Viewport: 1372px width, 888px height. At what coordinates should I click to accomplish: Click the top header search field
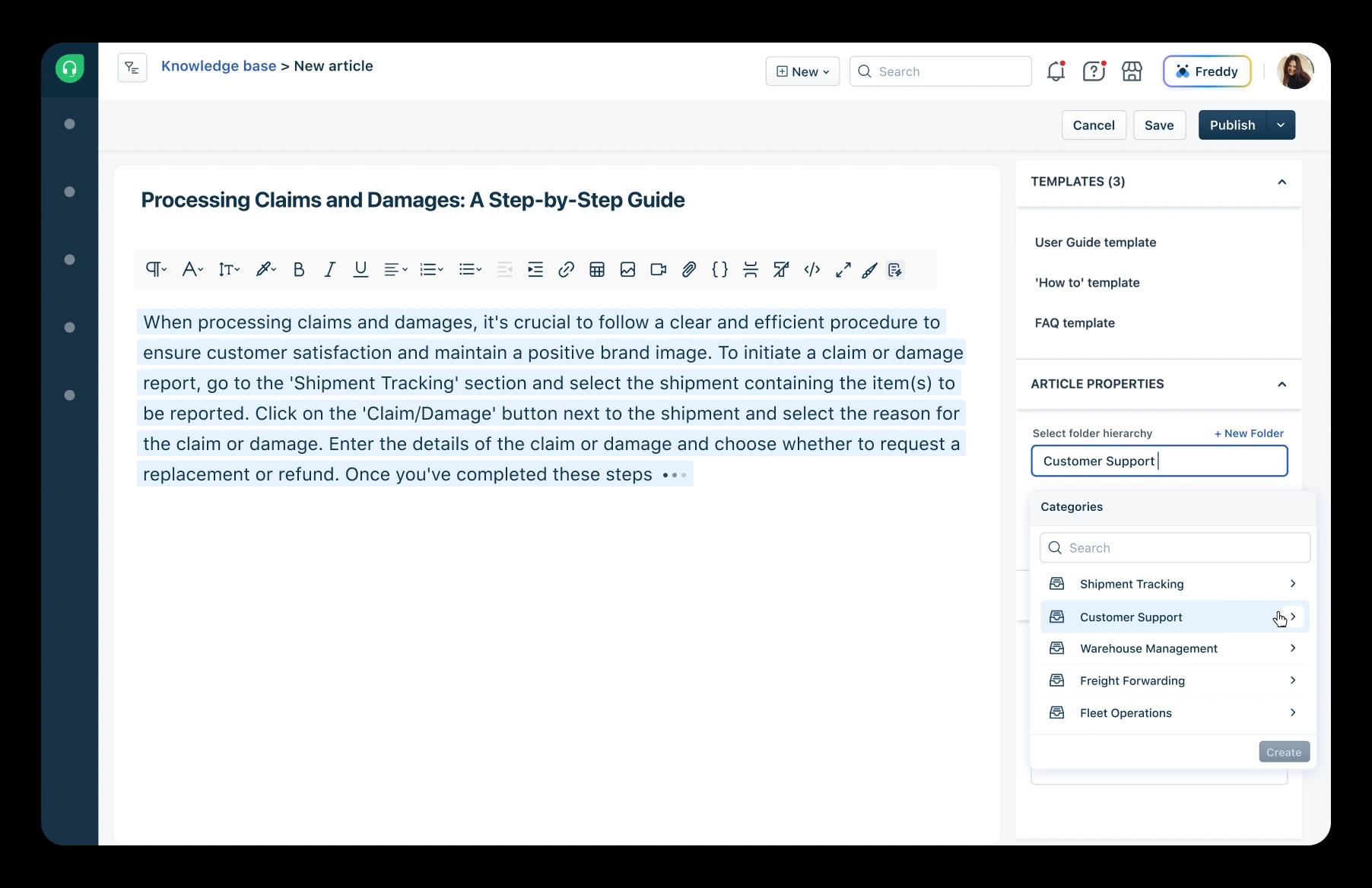tap(940, 71)
